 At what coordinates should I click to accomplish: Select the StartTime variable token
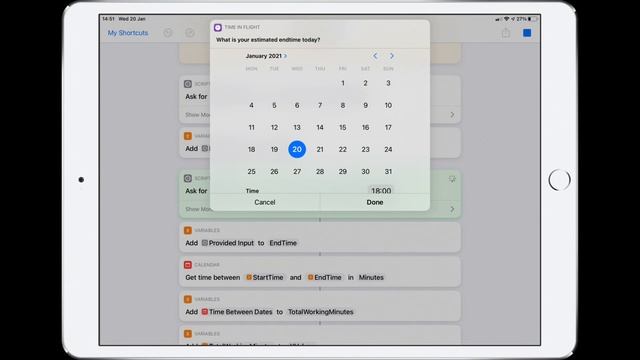pos(264,278)
